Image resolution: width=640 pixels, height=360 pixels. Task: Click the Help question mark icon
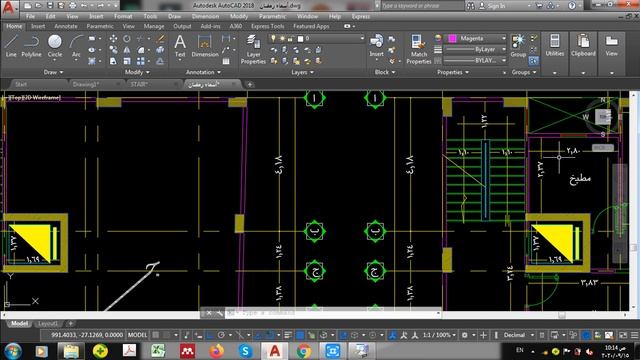point(571,6)
